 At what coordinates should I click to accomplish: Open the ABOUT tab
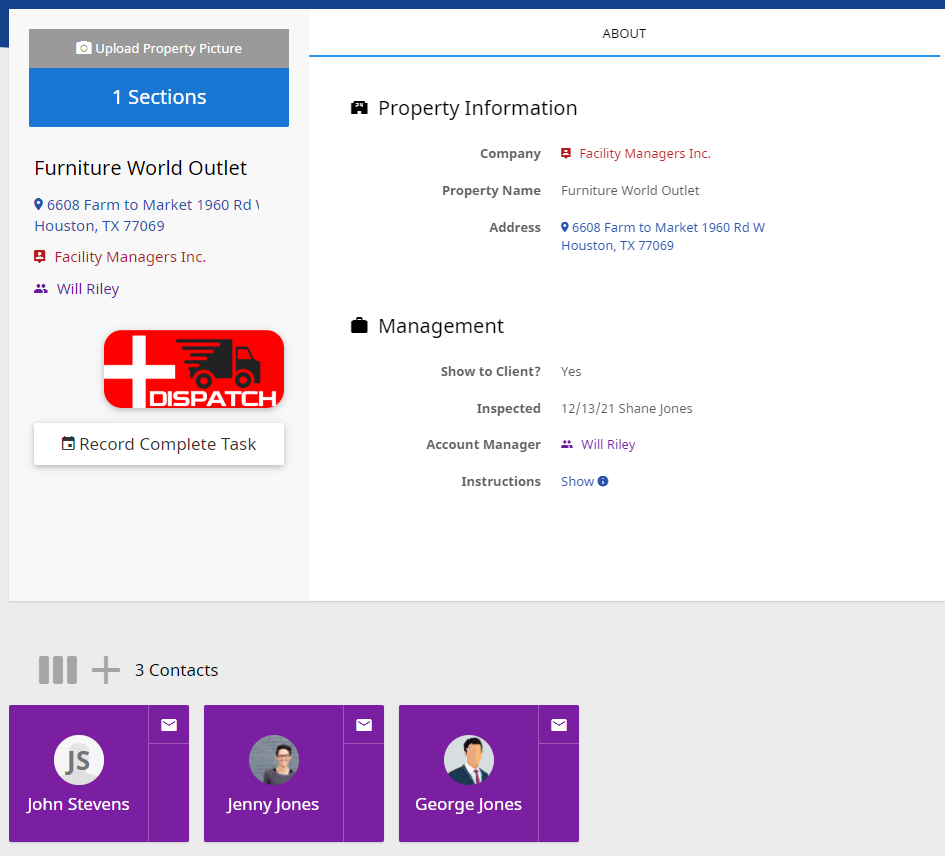coord(624,34)
